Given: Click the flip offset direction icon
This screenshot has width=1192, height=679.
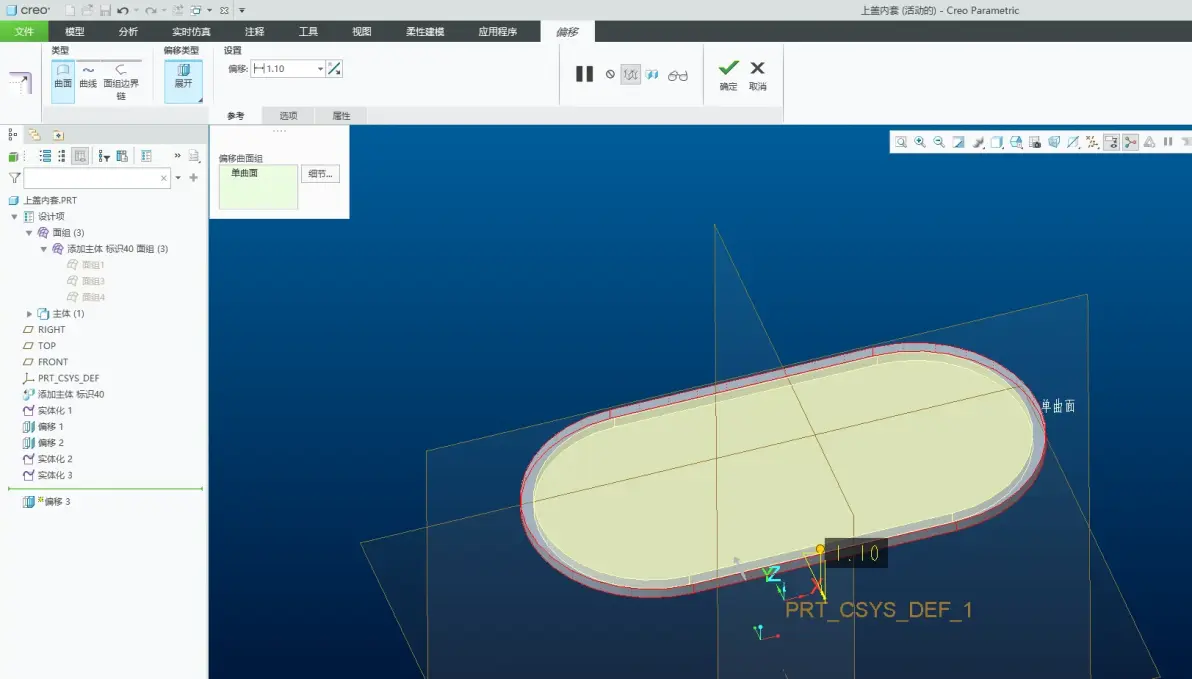Looking at the screenshot, I should pyautogui.click(x=334, y=68).
